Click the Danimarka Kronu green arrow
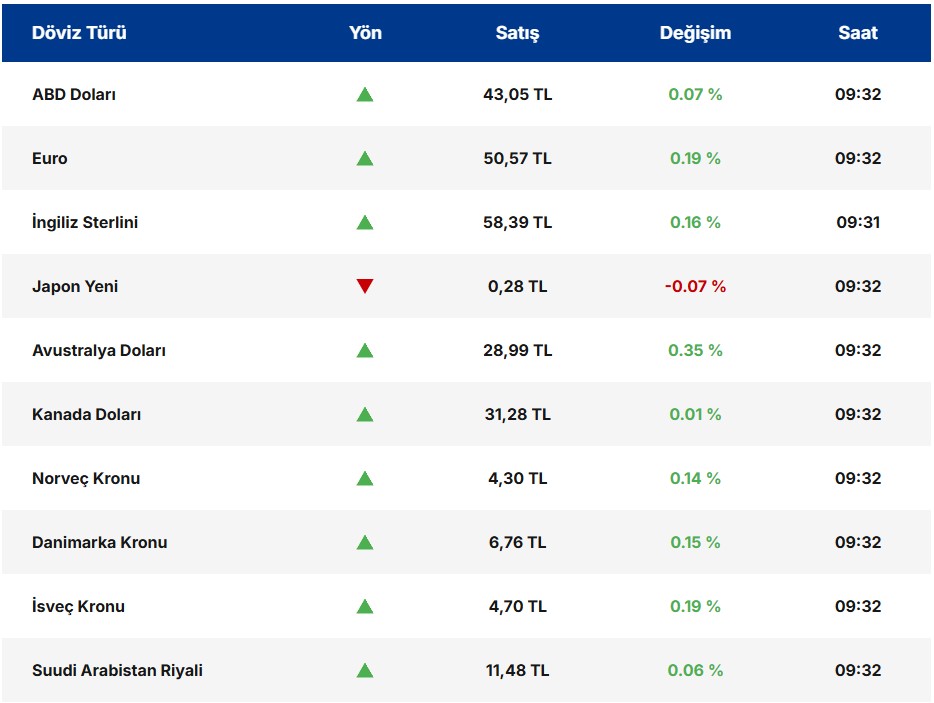The height and width of the screenshot is (703, 934). [365, 543]
